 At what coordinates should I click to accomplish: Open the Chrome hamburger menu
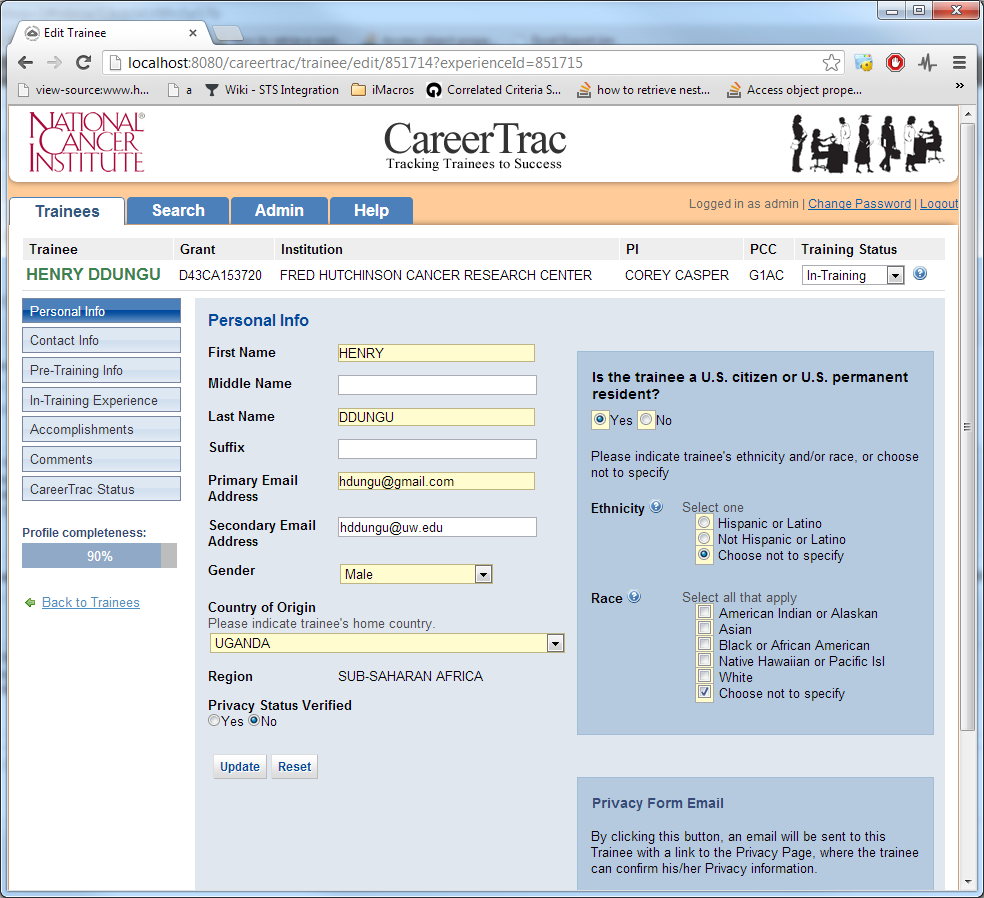click(959, 63)
